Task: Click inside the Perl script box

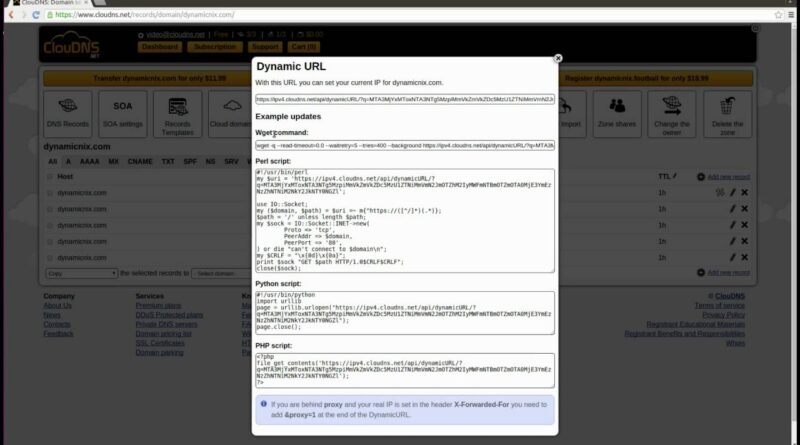Action: tap(405, 220)
